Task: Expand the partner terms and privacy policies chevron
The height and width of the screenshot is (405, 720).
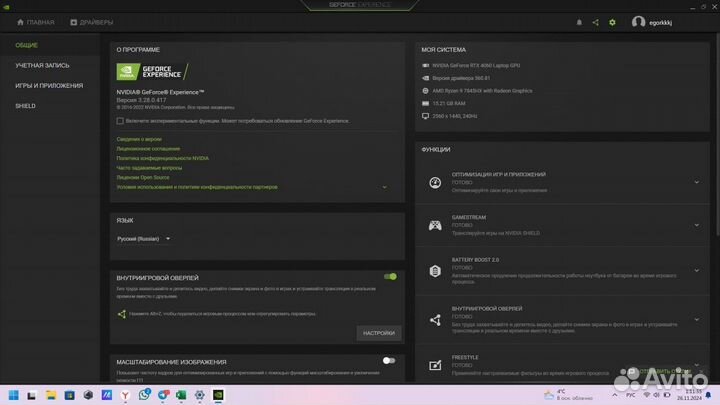Action: 385,187
